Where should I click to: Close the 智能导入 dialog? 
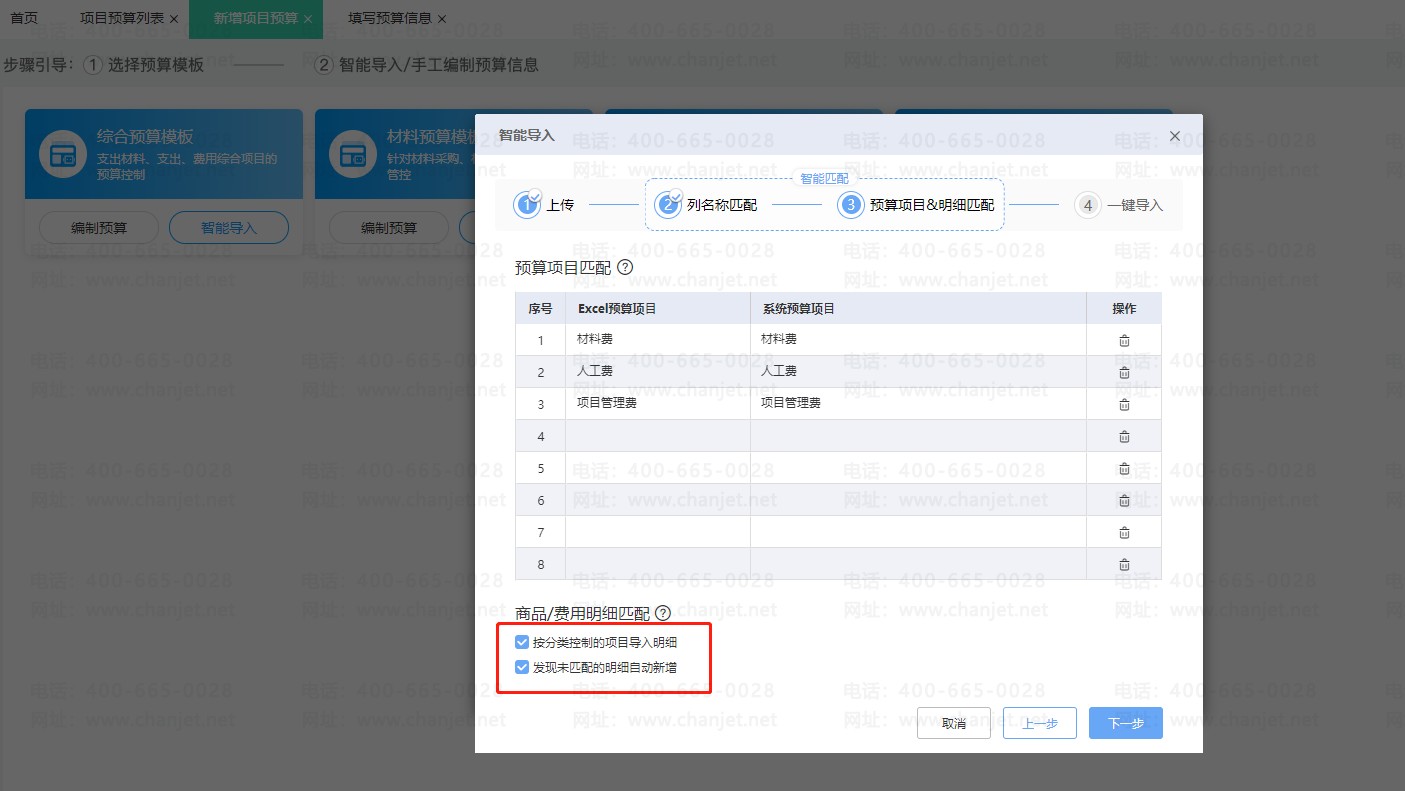point(1175,136)
